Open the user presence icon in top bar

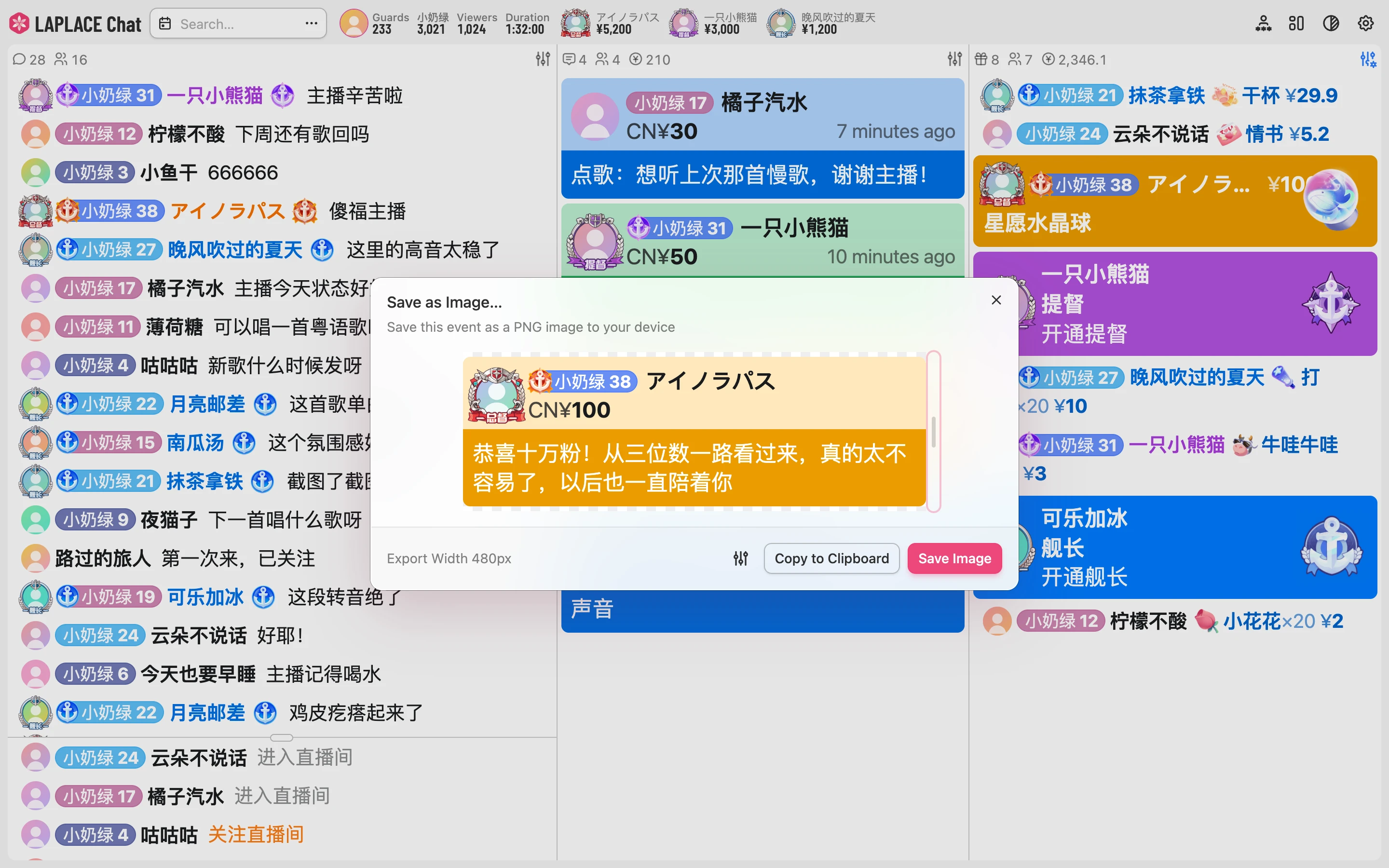[x=1263, y=24]
